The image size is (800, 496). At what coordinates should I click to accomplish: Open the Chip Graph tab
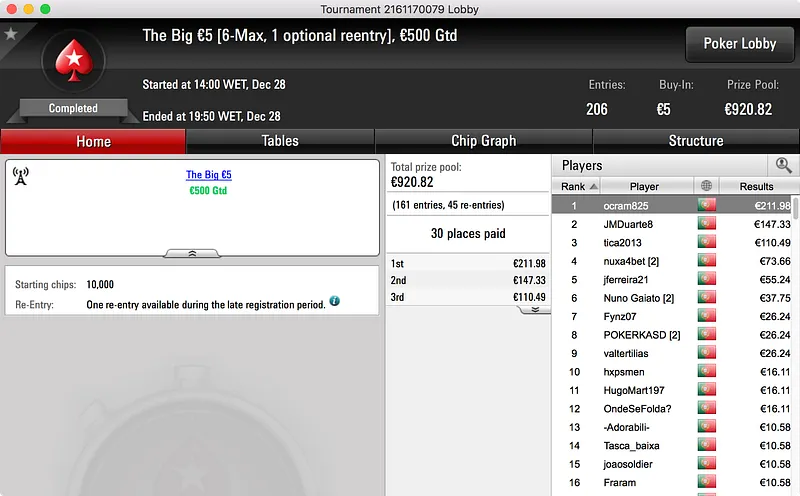coord(484,141)
